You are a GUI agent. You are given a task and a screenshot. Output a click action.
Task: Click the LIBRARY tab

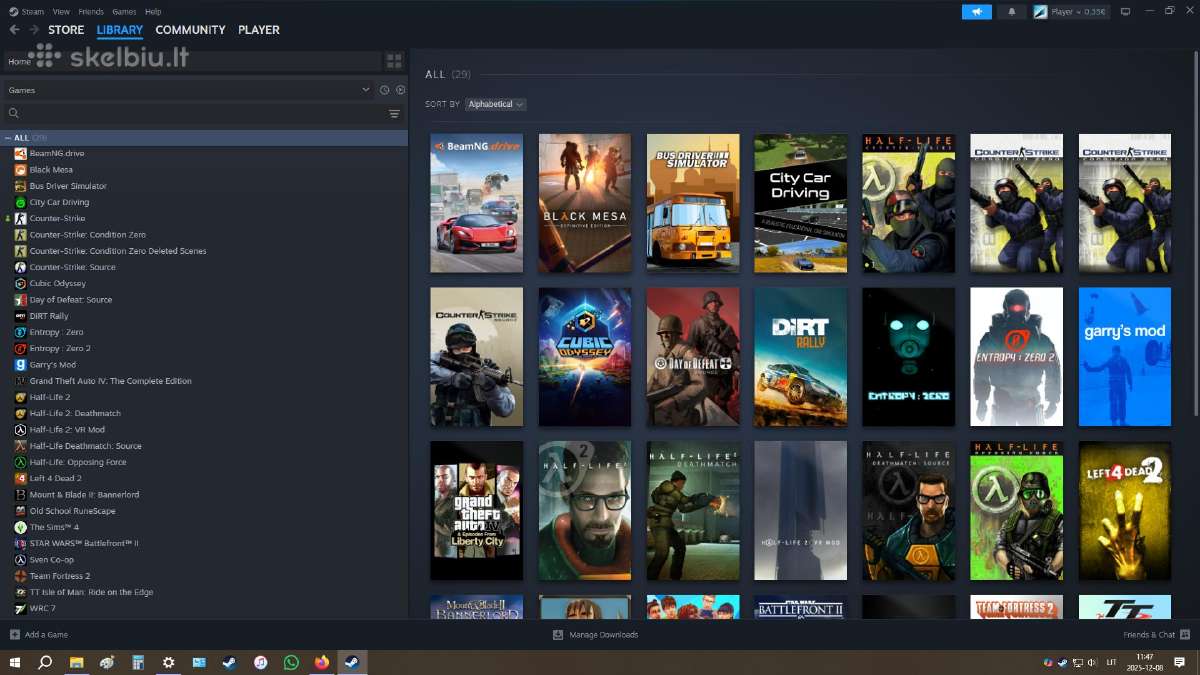(120, 30)
